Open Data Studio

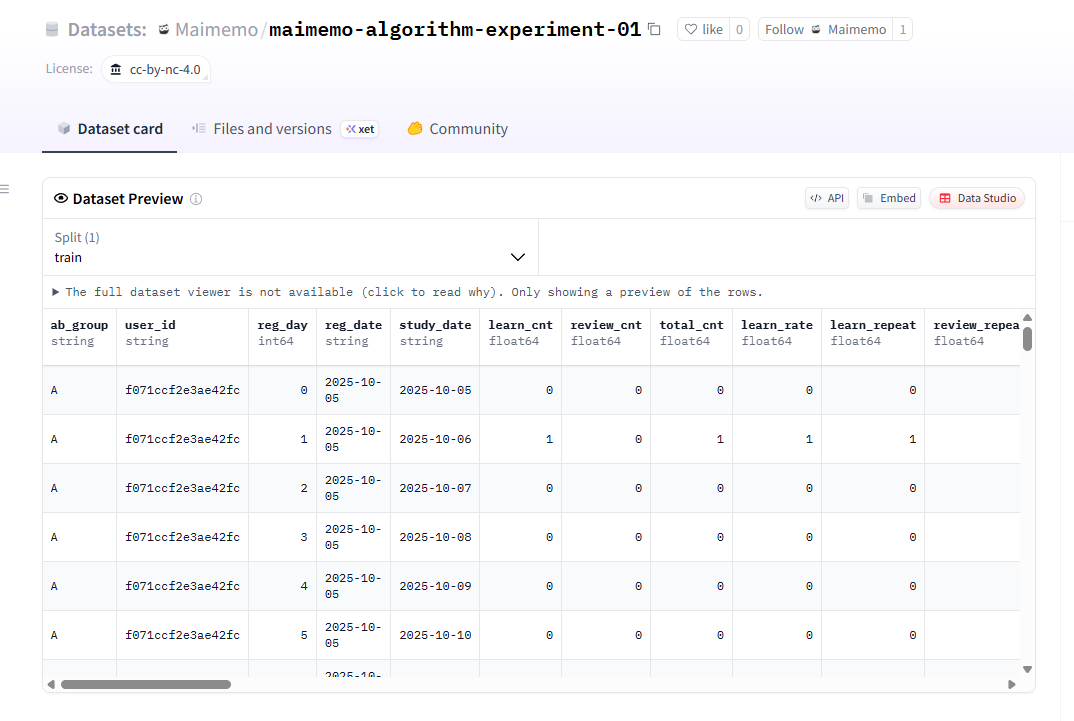click(x=976, y=198)
